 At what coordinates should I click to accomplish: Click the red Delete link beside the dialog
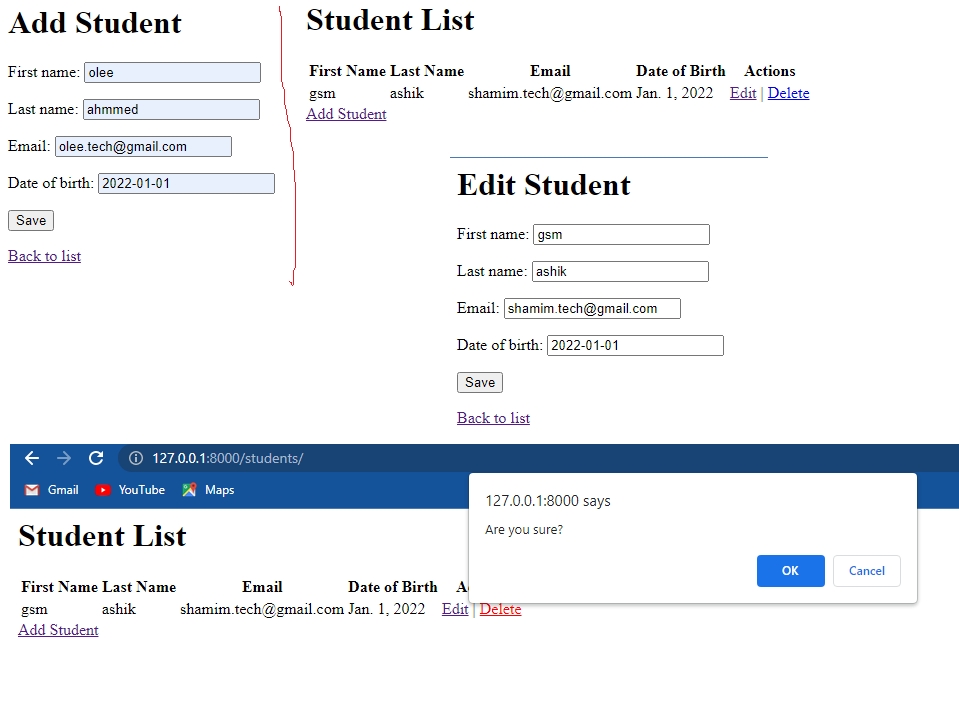pyautogui.click(x=500, y=609)
